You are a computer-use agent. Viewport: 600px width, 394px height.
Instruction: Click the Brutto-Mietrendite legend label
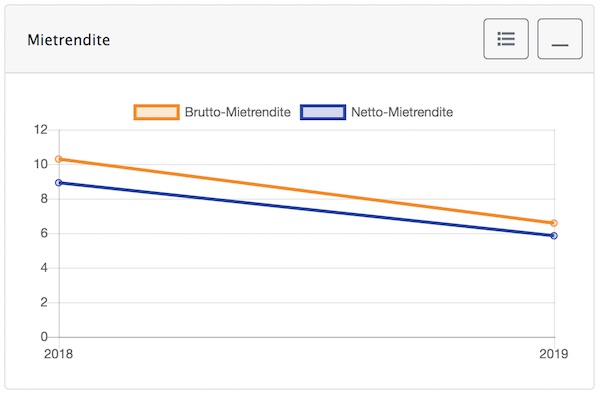(x=238, y=112)
